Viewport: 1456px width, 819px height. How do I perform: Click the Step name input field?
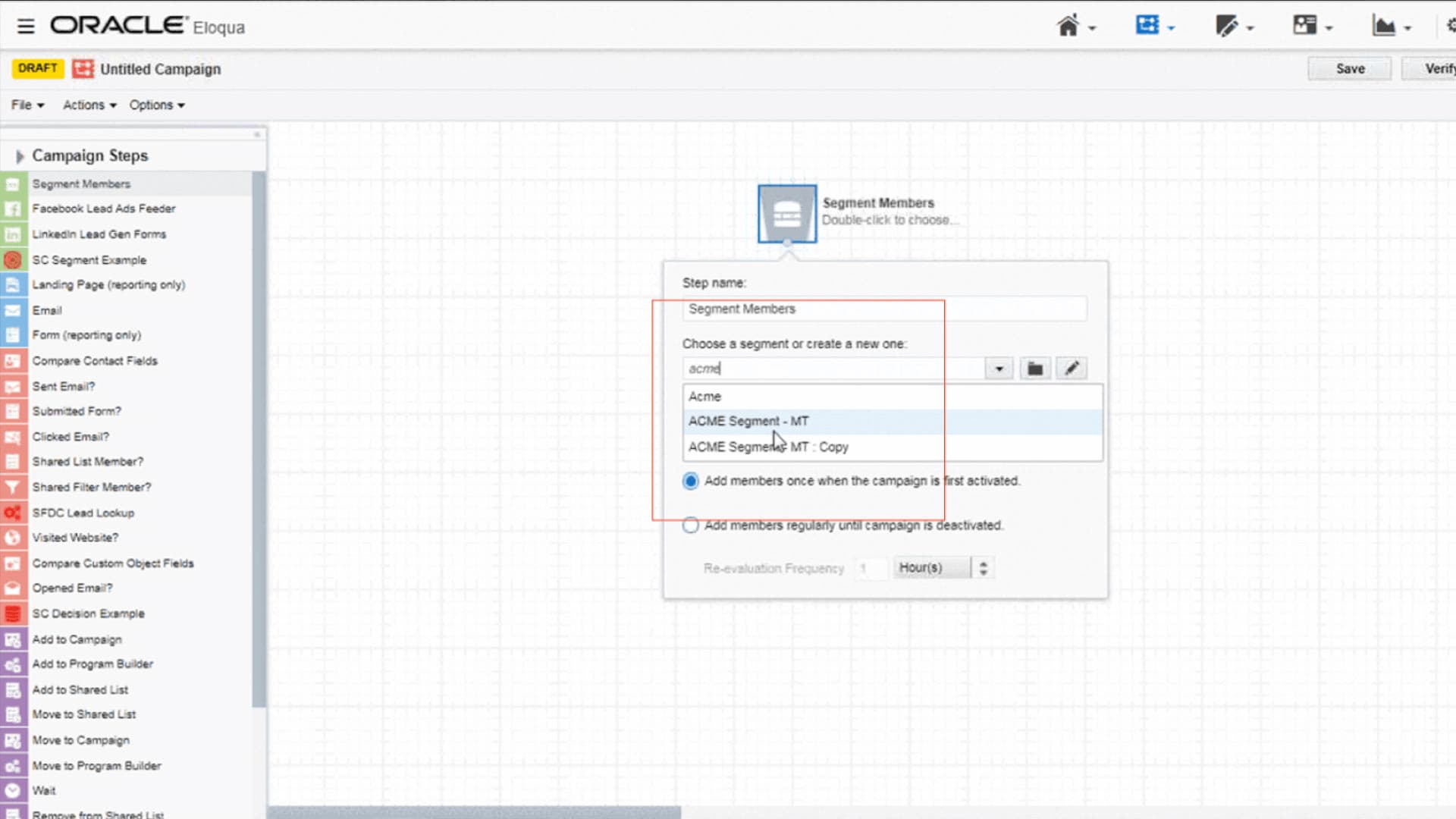(x=885, y=308)
